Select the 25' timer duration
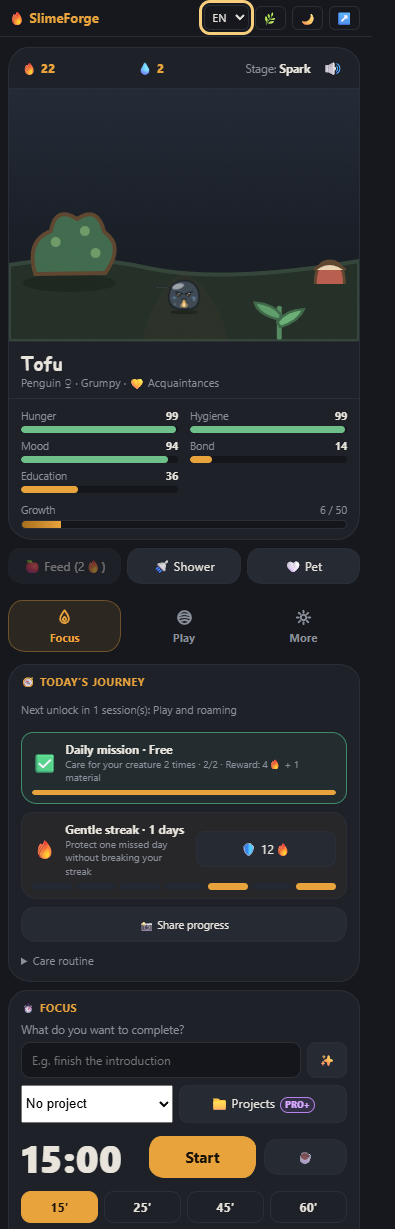 [144, 1207]
